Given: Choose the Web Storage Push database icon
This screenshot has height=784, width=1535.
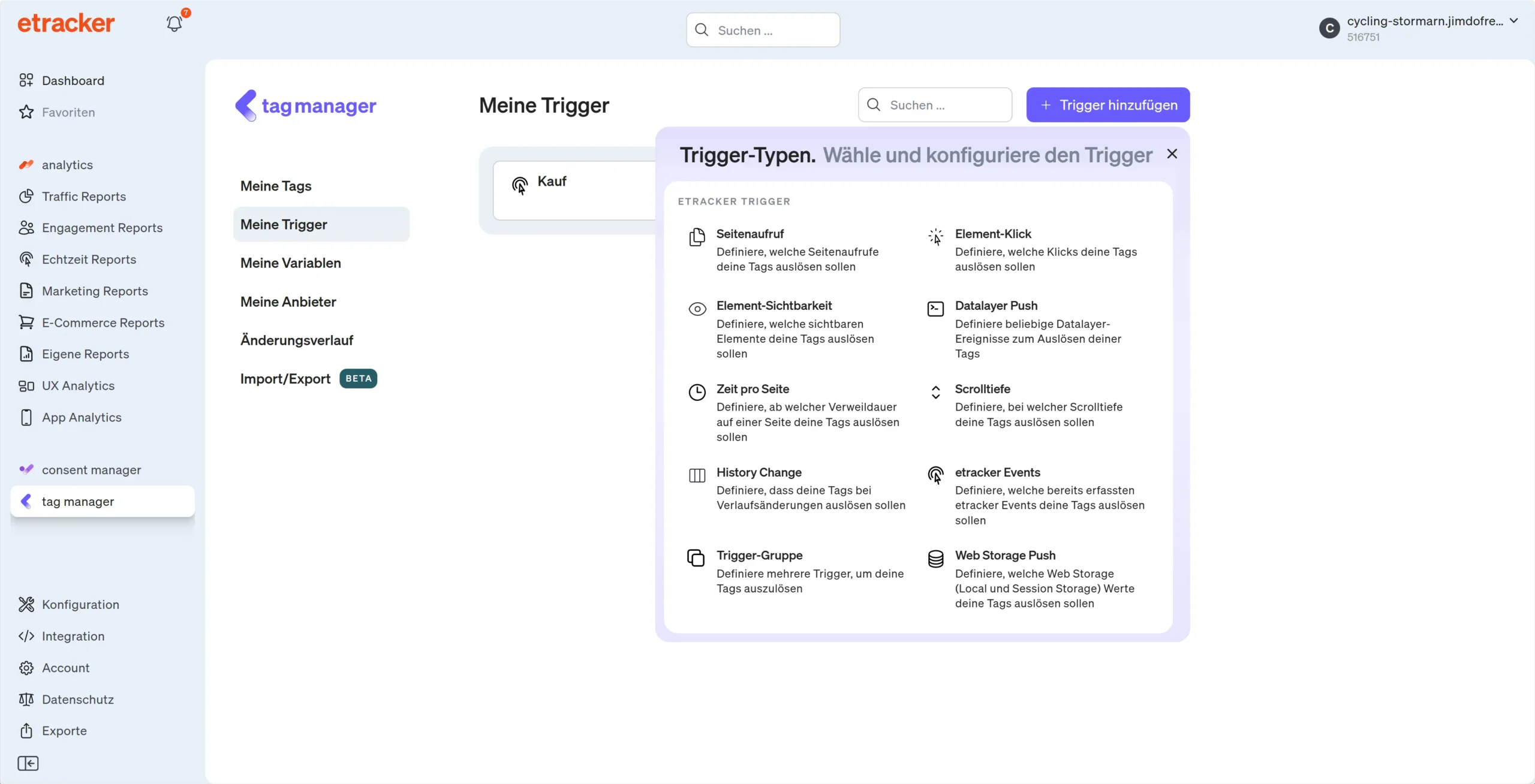Looking at the screenshot, I should pos(935,558).
